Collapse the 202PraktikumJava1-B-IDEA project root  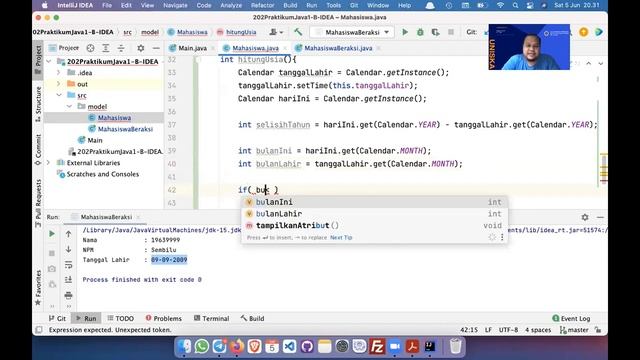[x=49, y=61]
